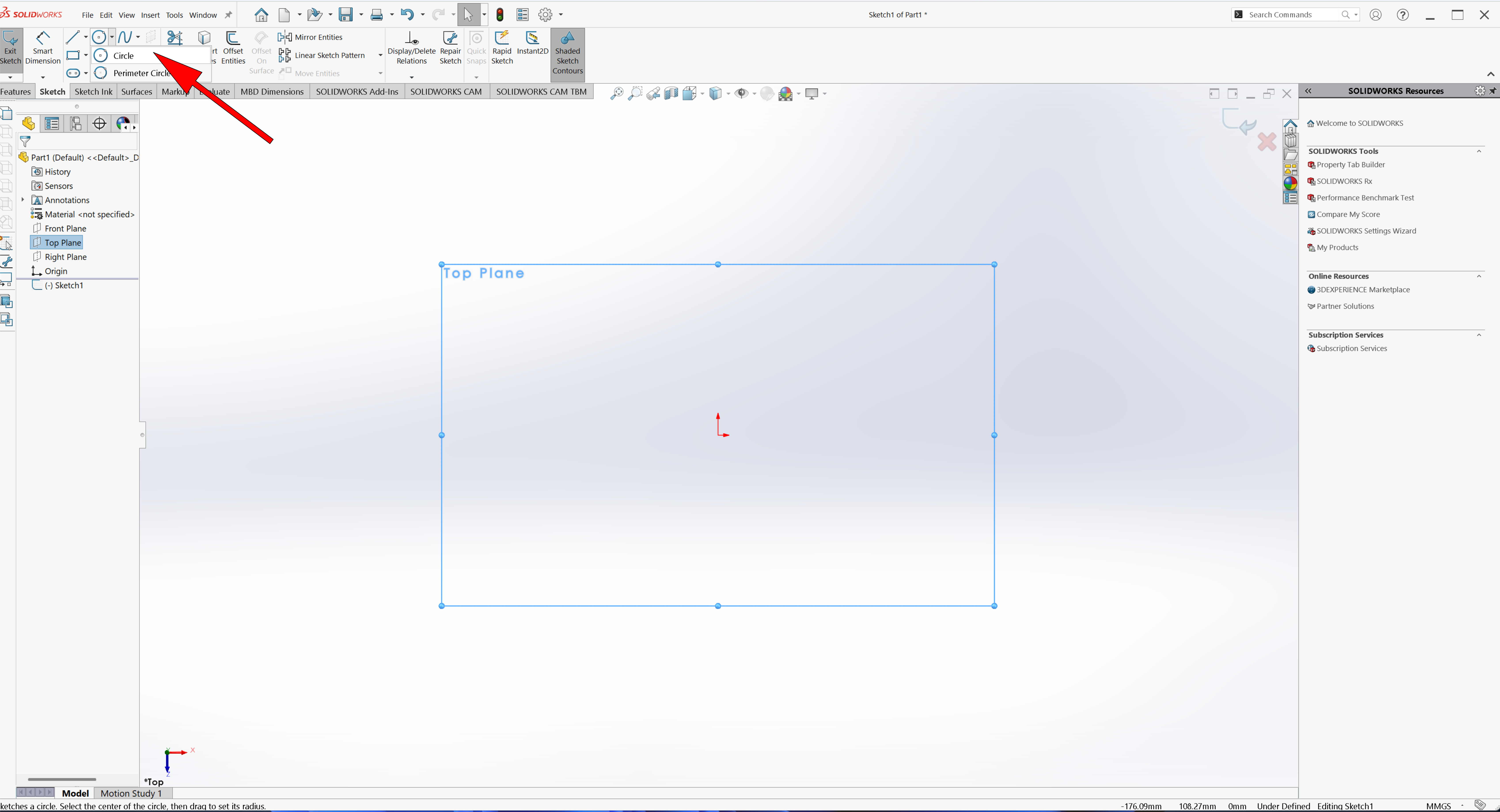The width and height of the screenshot is (1500, 812).
Task: Select the Trim Entities scissors icon
Action: 175,38
